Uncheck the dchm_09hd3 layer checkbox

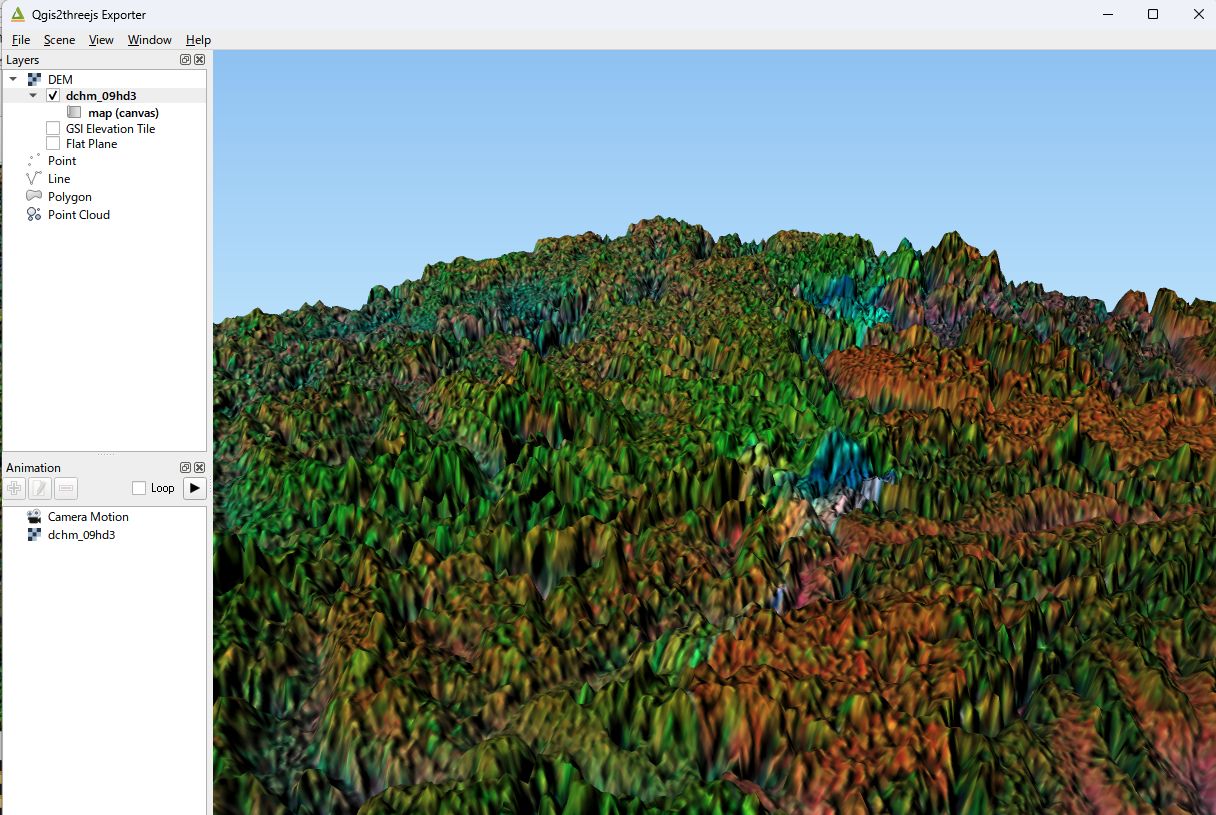(53, 96)
